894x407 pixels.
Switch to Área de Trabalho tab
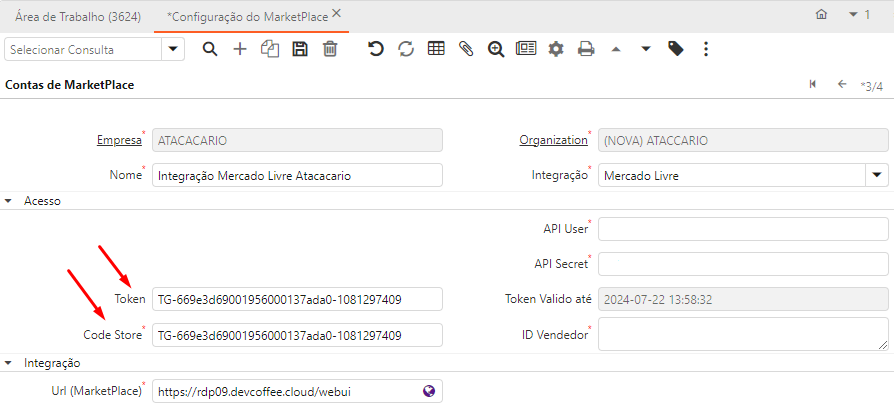pyautogui.click(x=76, y=15)
